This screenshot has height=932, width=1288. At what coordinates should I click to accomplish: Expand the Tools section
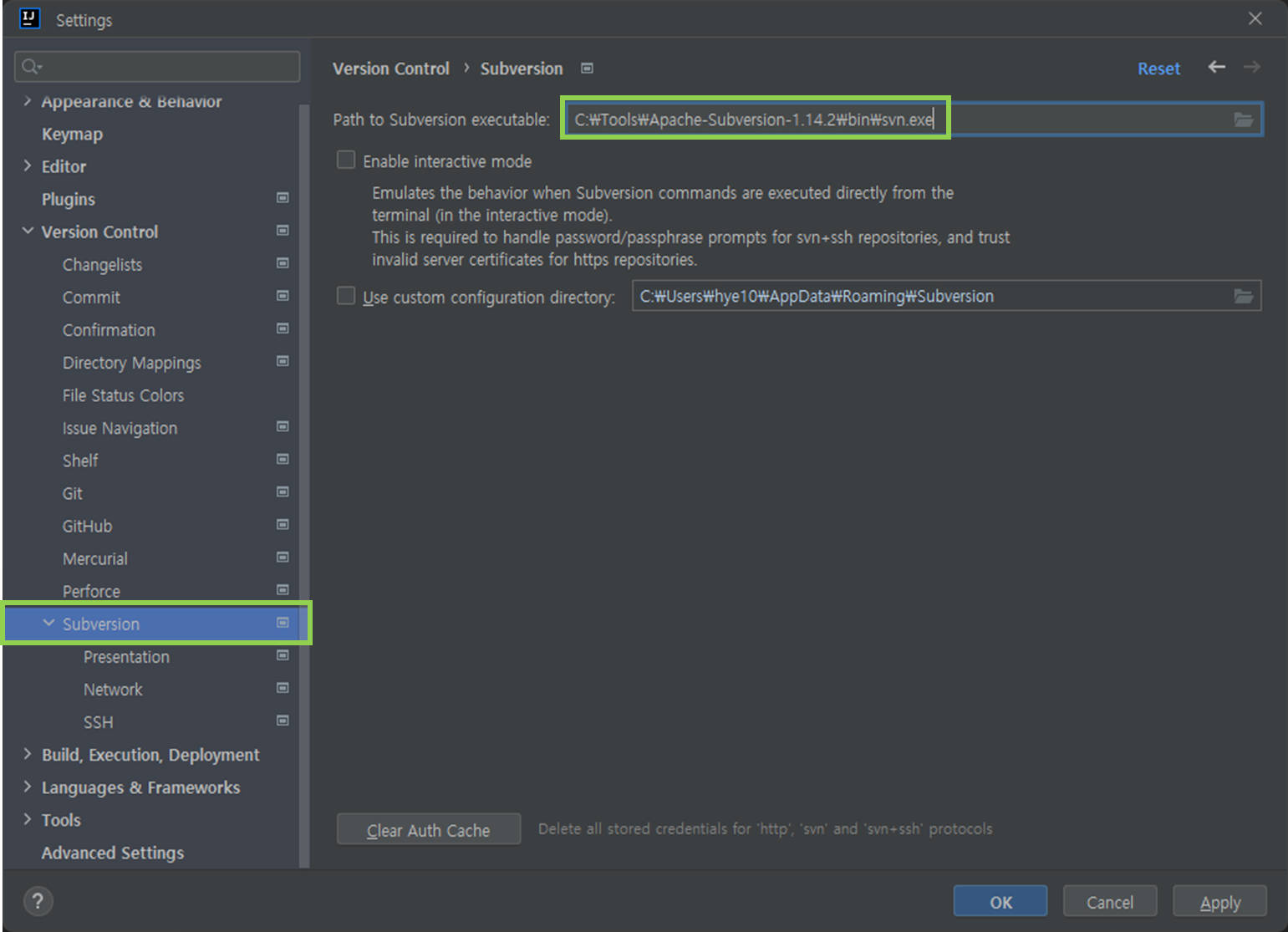pos(28,819)
